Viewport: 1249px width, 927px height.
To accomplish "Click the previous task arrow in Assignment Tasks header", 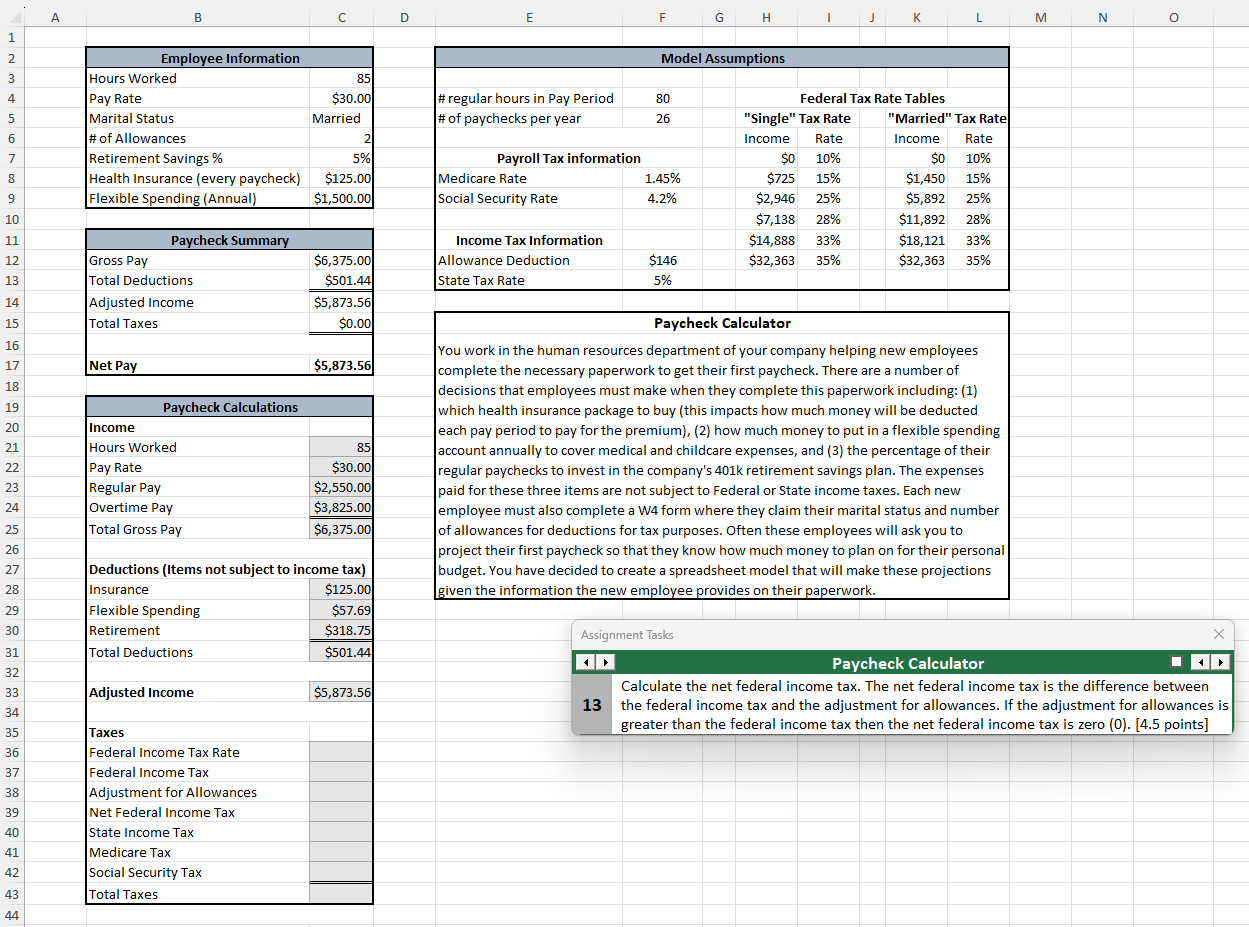I will click(1199, 662).
